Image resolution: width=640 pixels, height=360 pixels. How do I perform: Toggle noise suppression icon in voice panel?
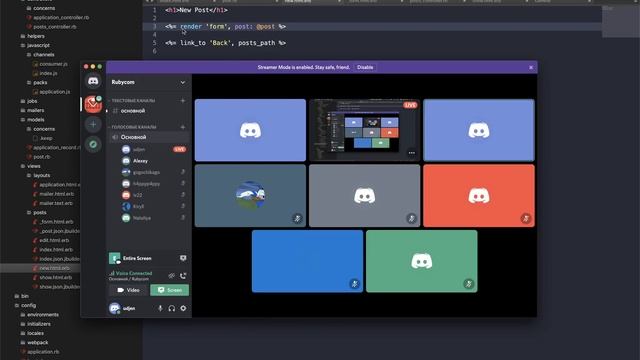click(171, 276)
